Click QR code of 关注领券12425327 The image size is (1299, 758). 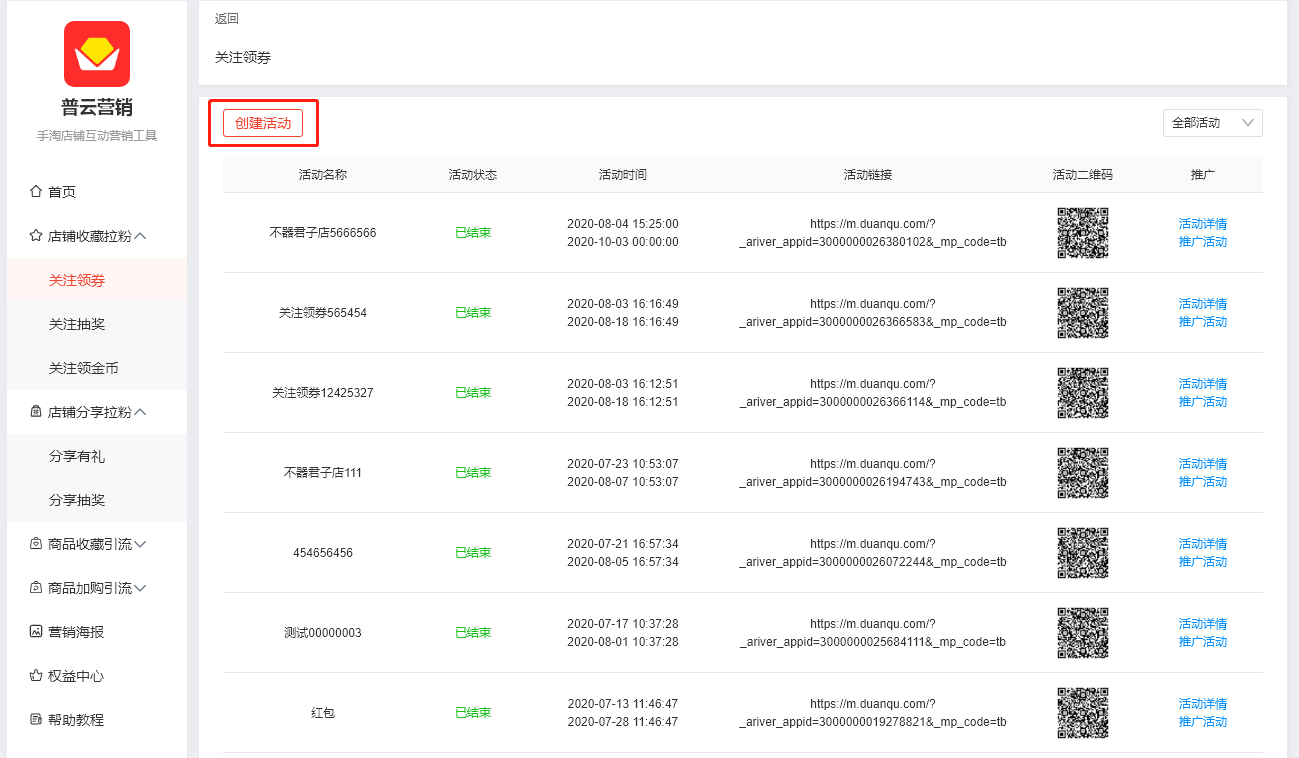[x=1083, y=393]
